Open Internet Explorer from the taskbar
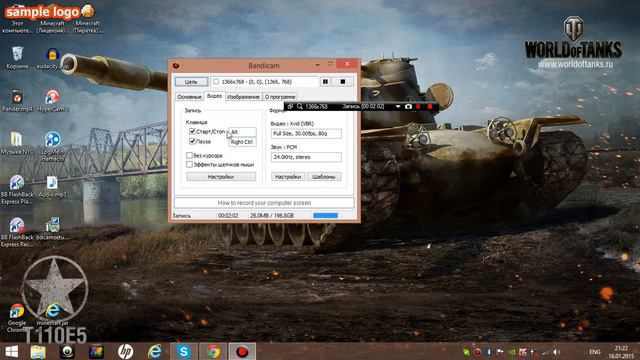This screenshot has height=360, width=640. (155, 351)
